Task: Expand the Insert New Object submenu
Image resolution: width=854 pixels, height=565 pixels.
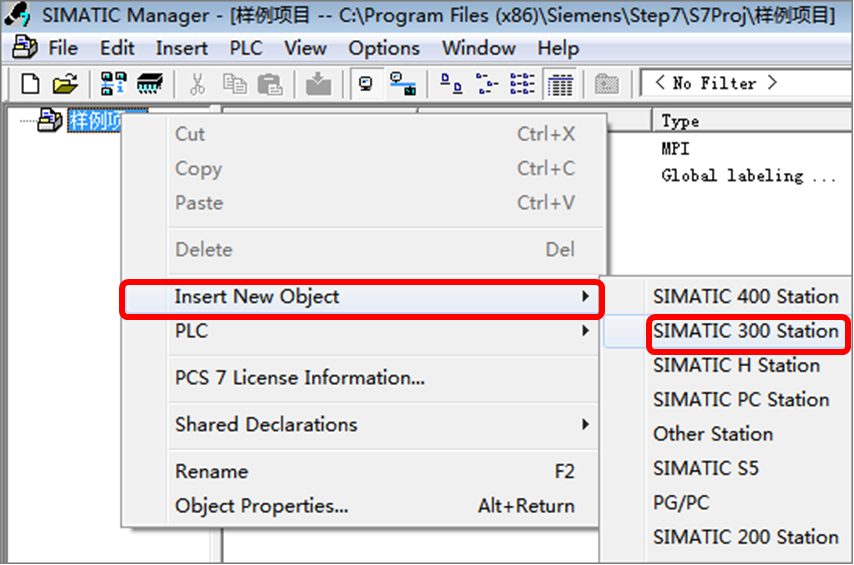Action: pyautogui.click(x=362, y=297)
